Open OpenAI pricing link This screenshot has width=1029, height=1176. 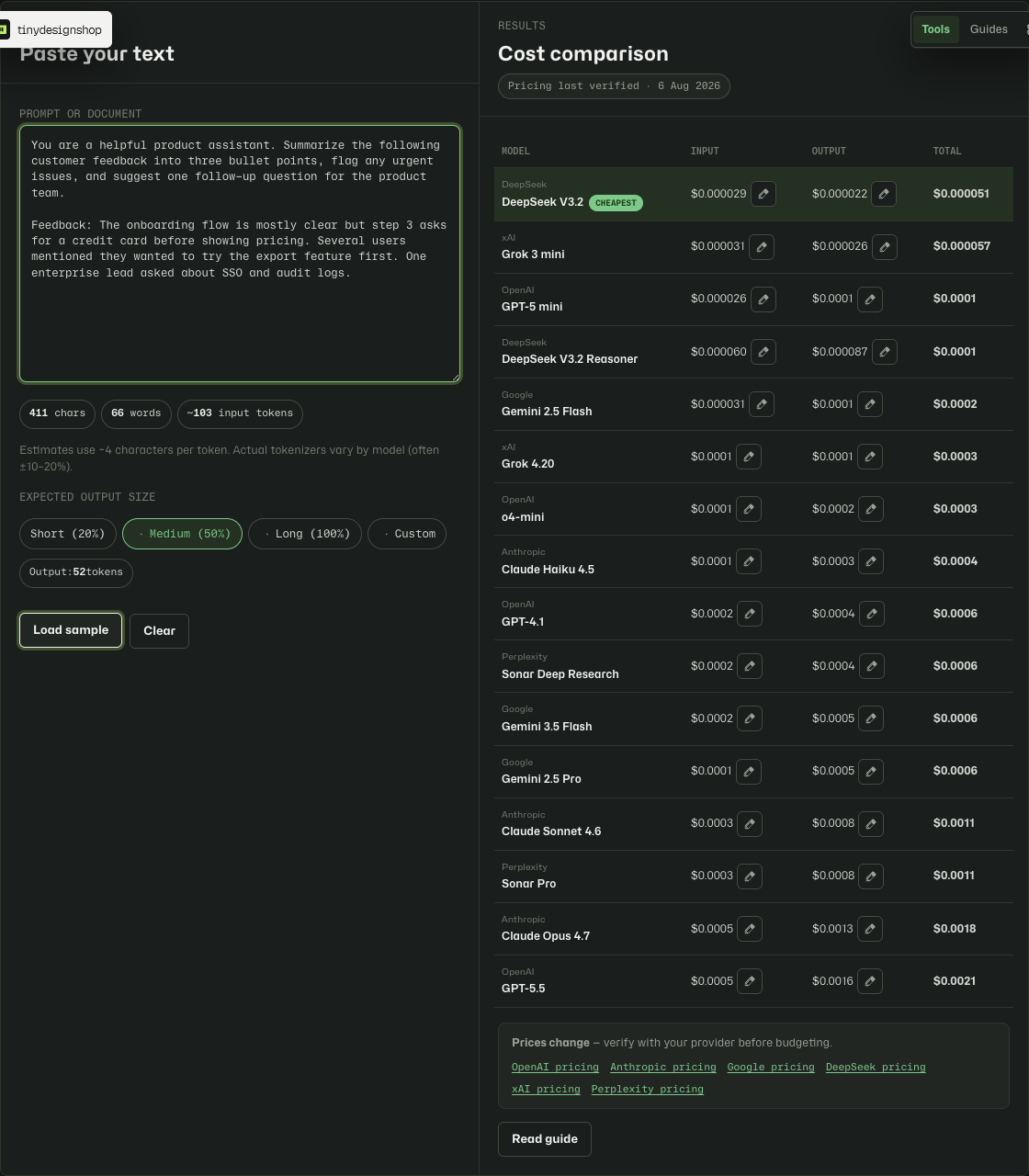coord(555,1068)
